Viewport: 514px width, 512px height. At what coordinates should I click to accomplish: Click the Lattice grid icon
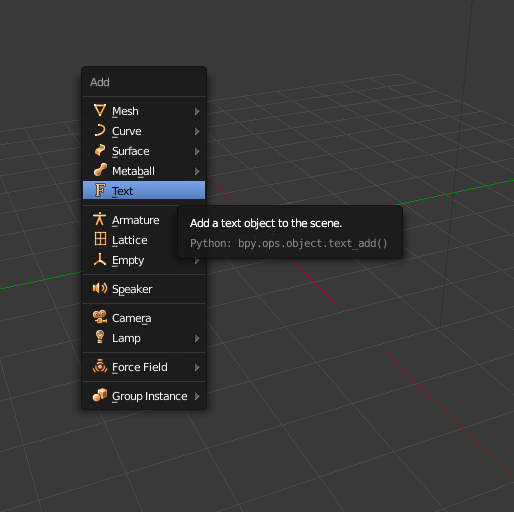[100, 239]
